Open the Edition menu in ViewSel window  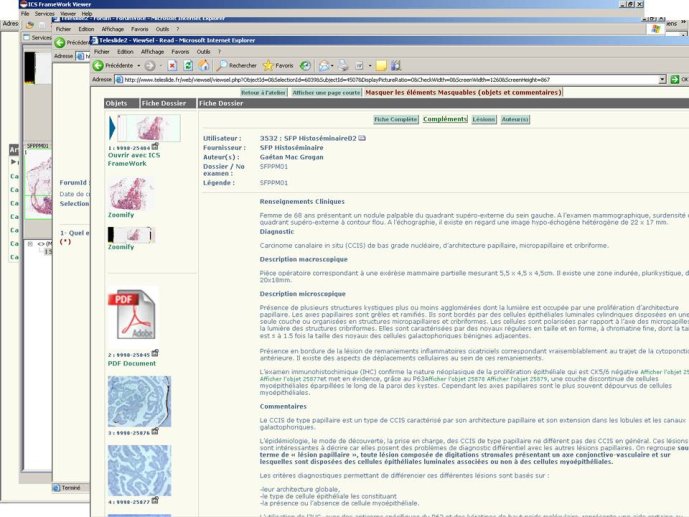(x=125, y=52)
